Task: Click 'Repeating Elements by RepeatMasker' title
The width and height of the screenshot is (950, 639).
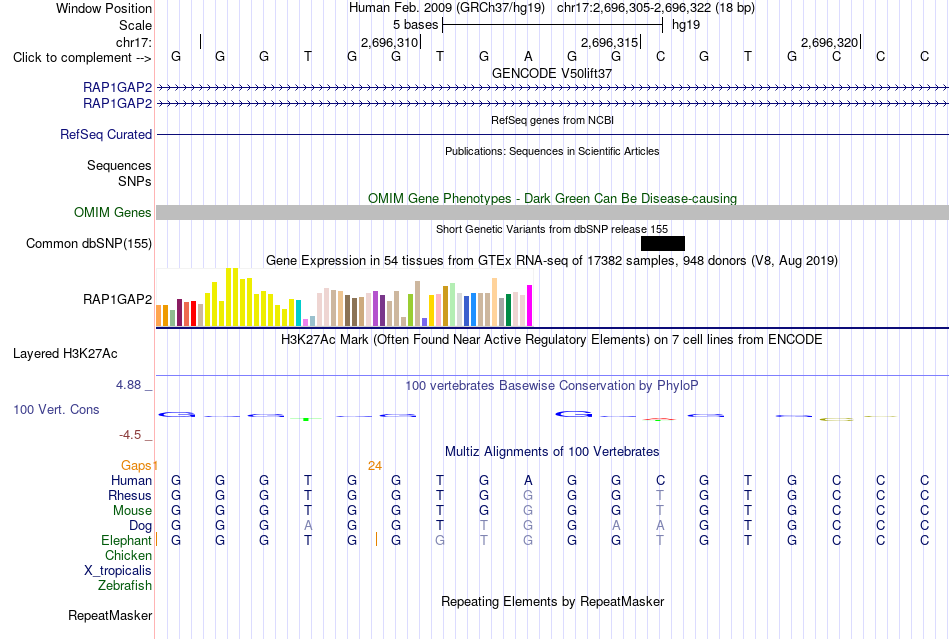Action: (x=553, y=601)
